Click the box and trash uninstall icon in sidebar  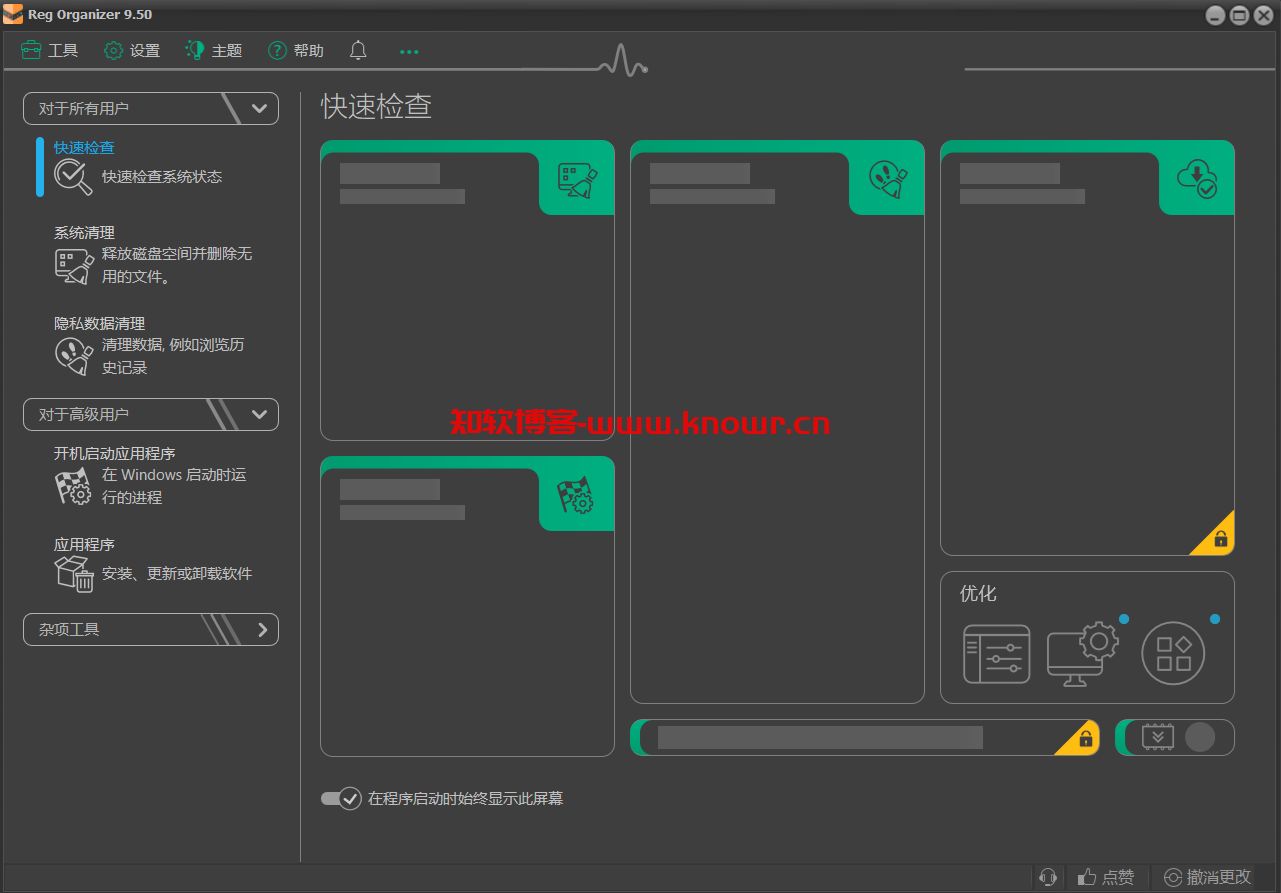74,574
